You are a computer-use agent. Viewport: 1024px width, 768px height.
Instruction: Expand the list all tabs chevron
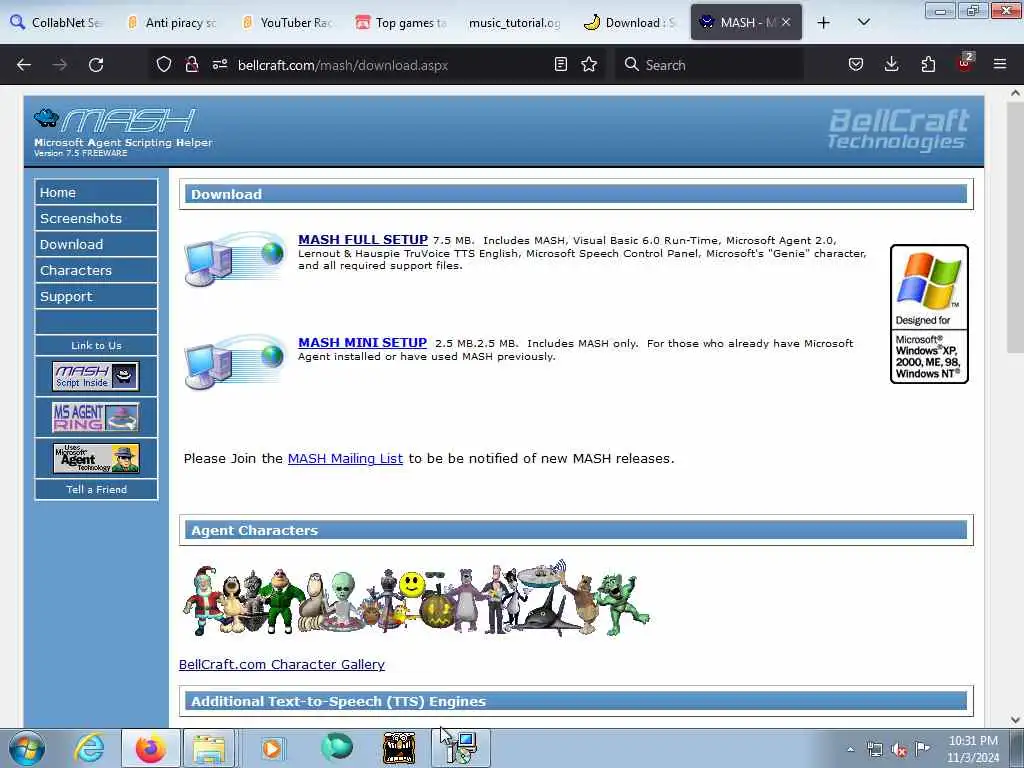click(863, 23)
